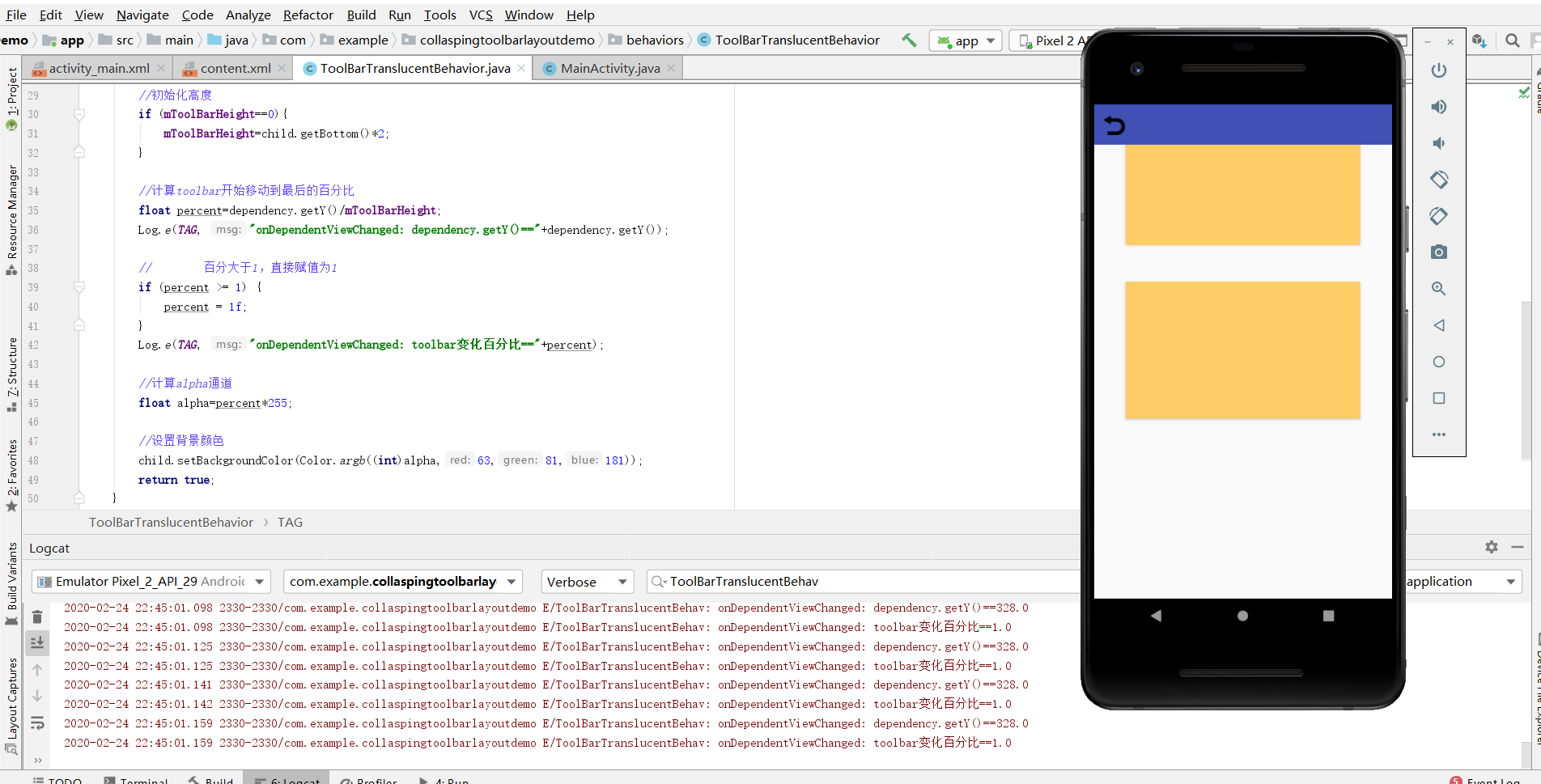Toggle the Project tool window
1541x784 pixels.
tap(12, 99)
